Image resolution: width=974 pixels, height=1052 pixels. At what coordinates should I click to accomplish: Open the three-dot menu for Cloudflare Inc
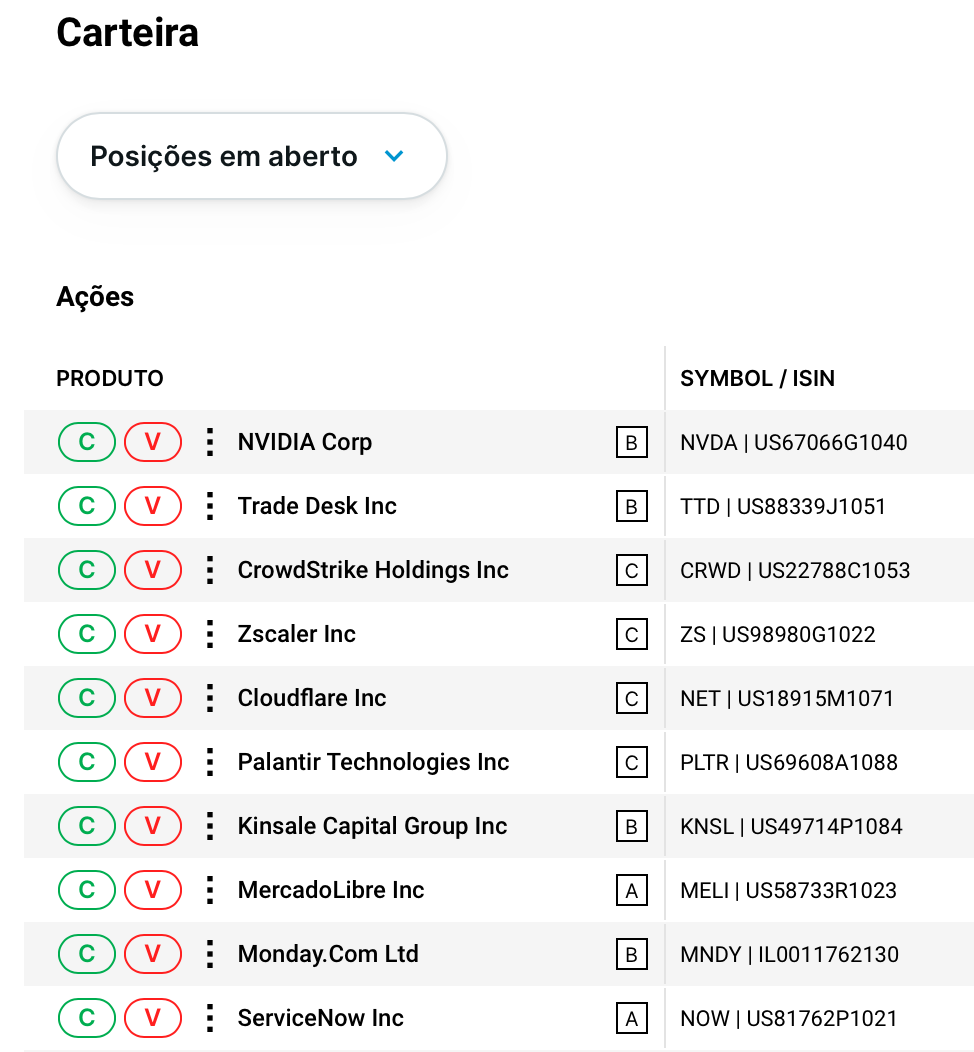[x=210, y=698]
